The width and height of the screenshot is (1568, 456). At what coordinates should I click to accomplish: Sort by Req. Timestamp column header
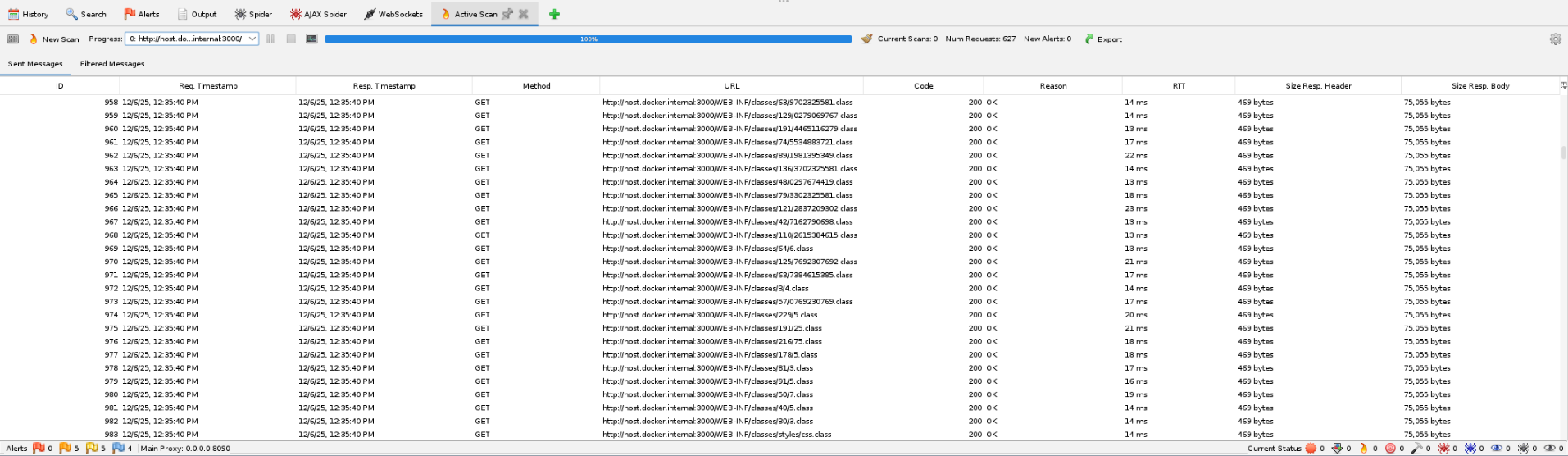tap(208, 86)
